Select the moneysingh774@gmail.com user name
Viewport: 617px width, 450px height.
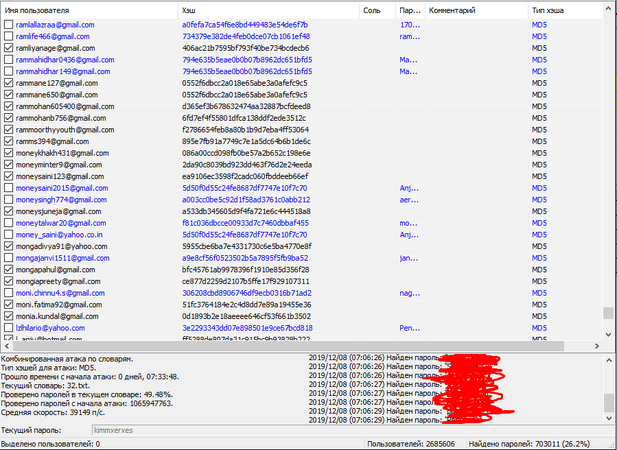click(61, 200)
